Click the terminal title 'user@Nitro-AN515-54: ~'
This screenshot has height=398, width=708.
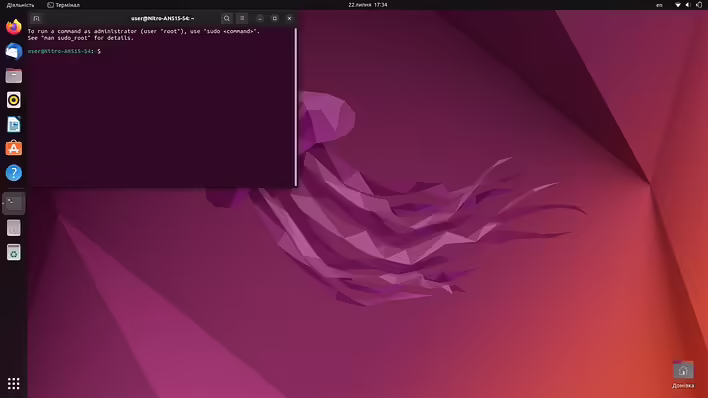(x=163, y=19)
